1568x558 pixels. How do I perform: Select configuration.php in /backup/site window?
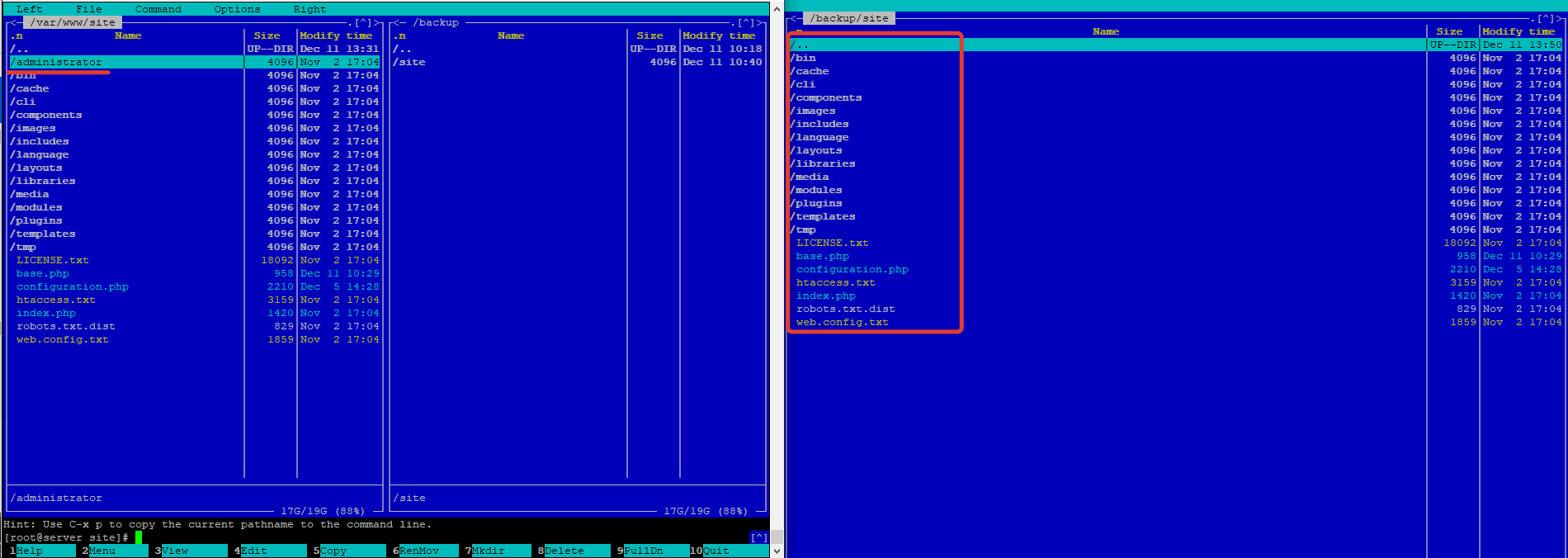[x=1175, y=269]
